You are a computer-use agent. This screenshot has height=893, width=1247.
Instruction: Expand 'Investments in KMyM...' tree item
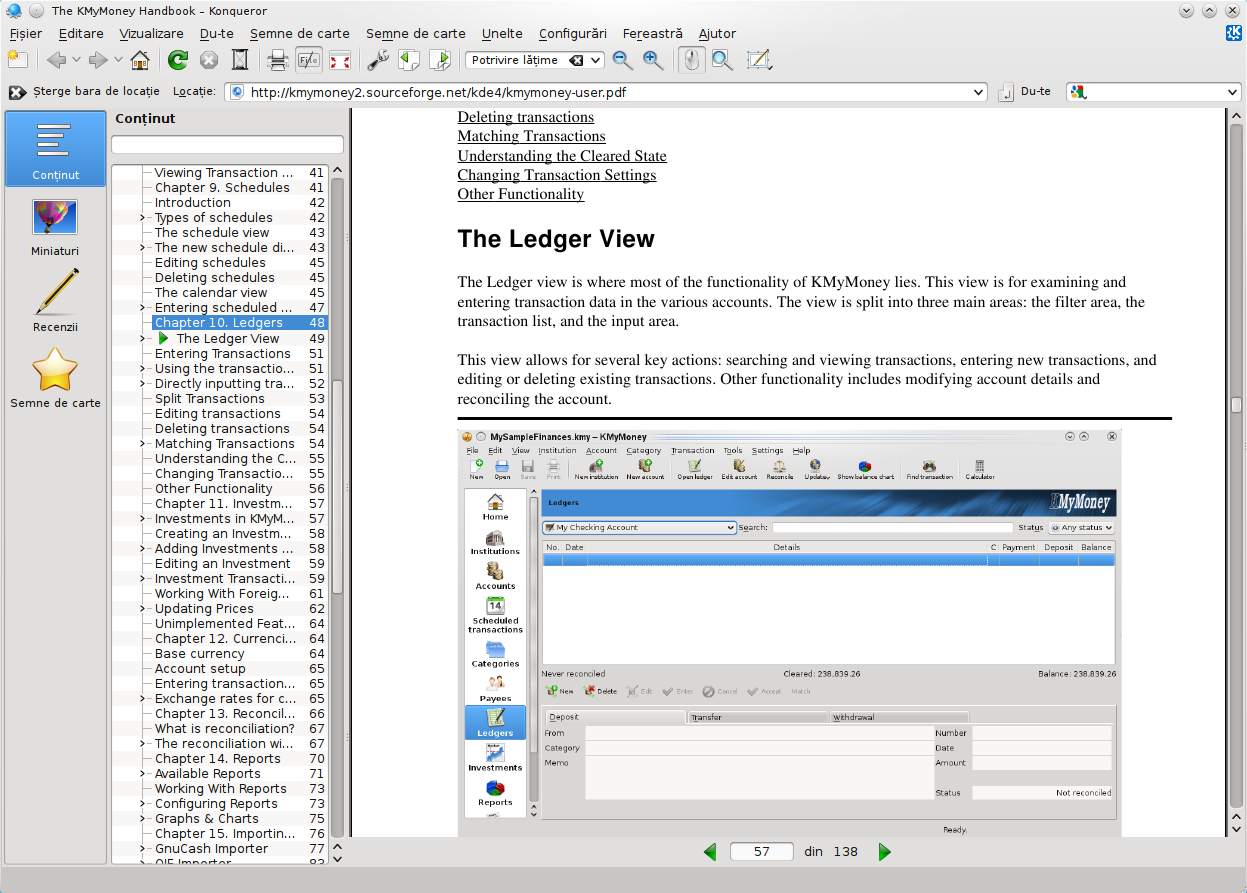point(142,519)
